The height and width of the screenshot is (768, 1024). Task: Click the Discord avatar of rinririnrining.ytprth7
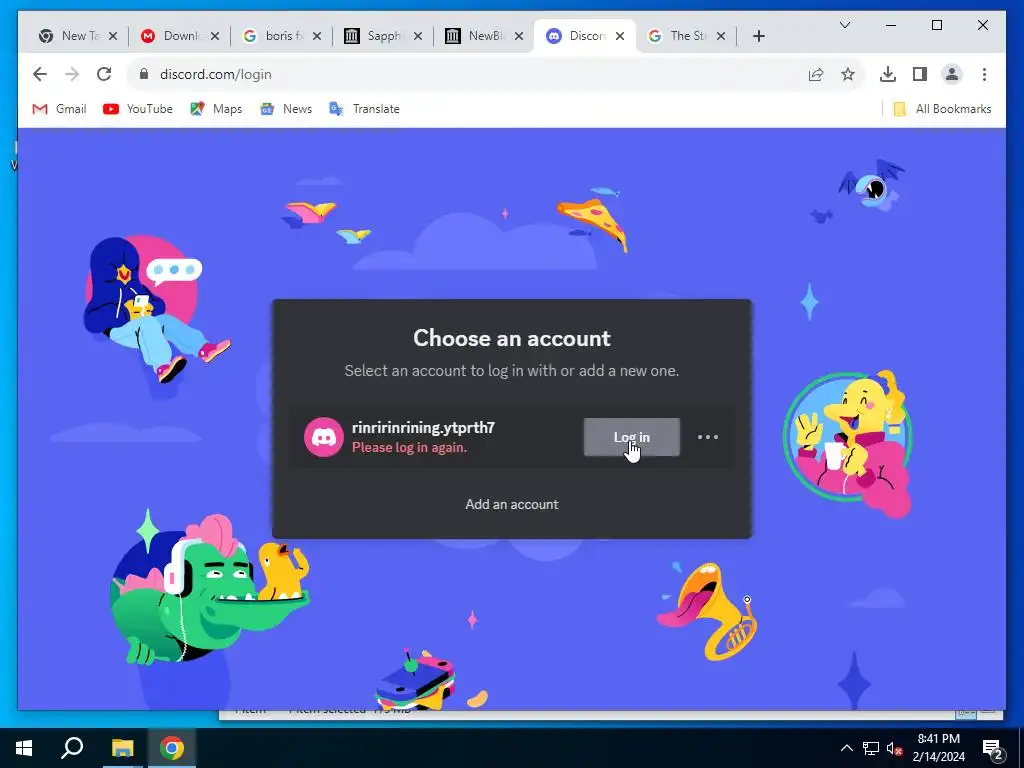[x=323, y=437]
